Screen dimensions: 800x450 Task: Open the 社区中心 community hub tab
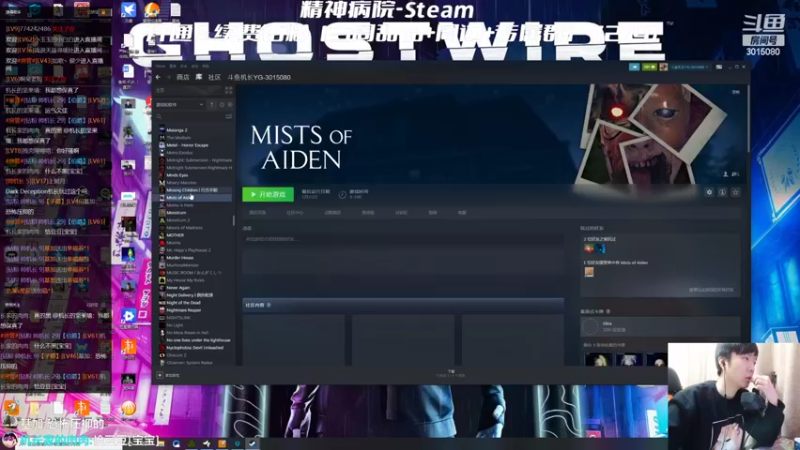click(x=295, y=213)
